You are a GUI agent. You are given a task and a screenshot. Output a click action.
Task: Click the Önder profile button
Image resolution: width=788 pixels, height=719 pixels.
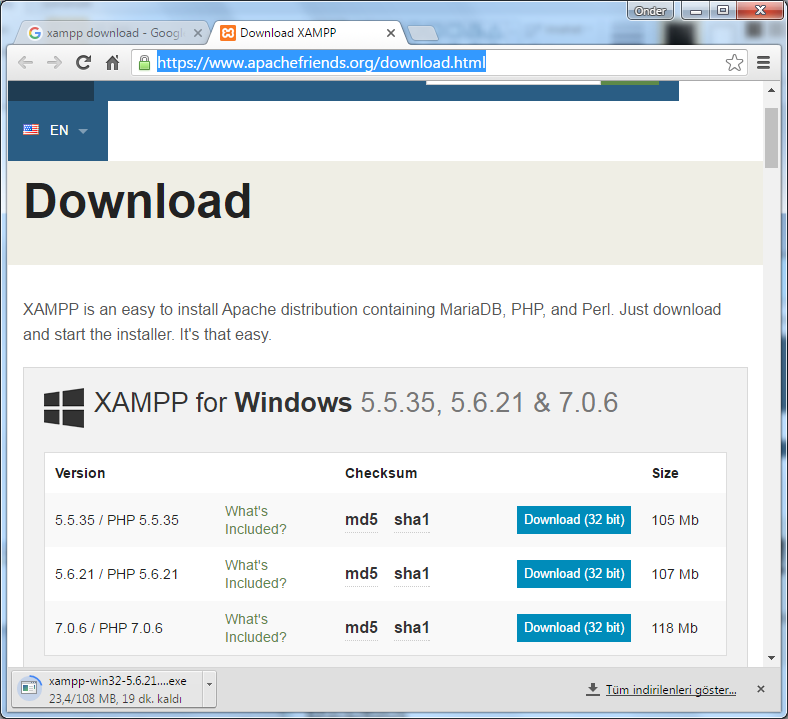pyautogui.click(x=650, y=11)
